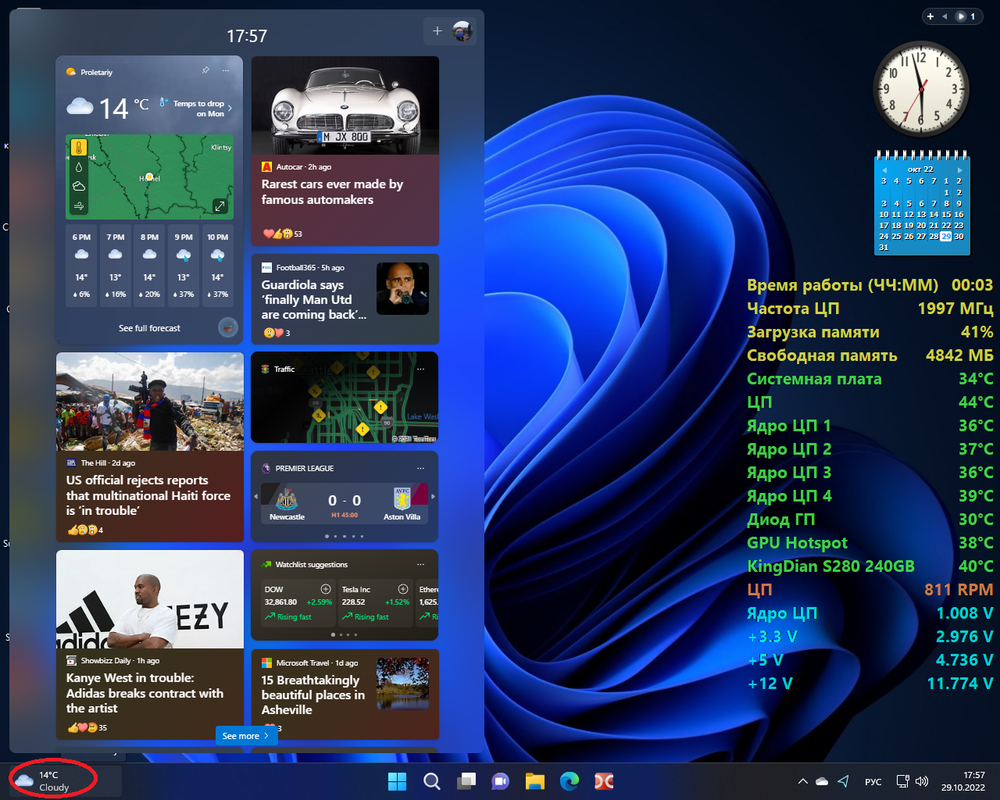The height and width of the screenshot is (800, 1000).
Task: Open 10 PM hourly forecast tile
Action: 217,267
